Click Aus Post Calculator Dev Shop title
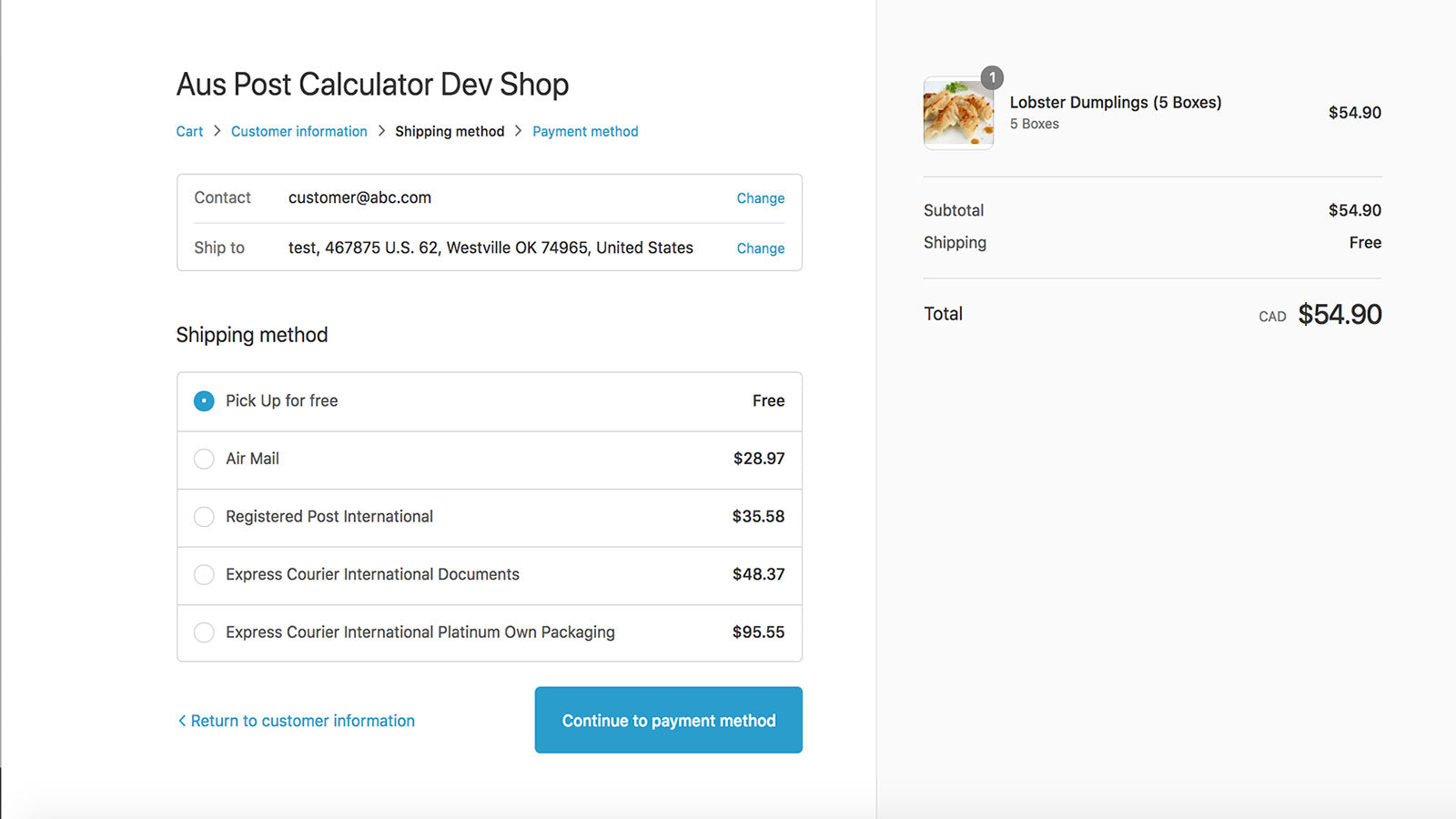The height and width of the screenshot is (819, 1456). click(x=372, y=85)
